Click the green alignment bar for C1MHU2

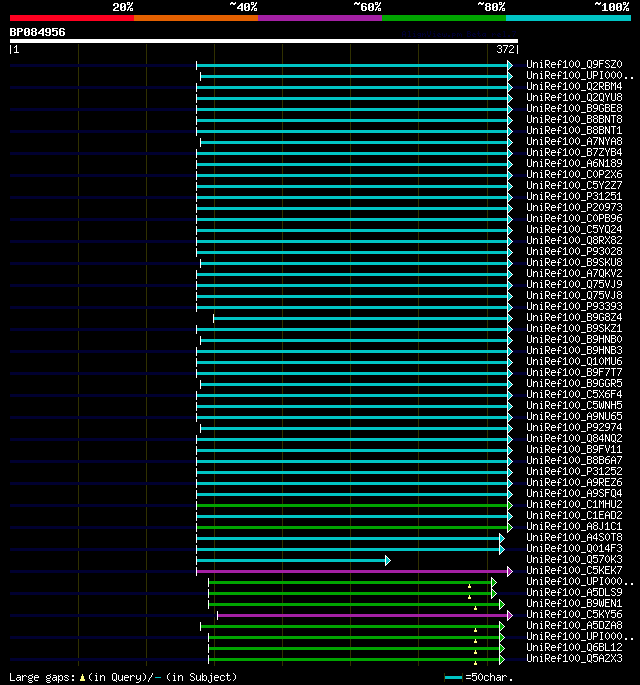tap(352, 505)
